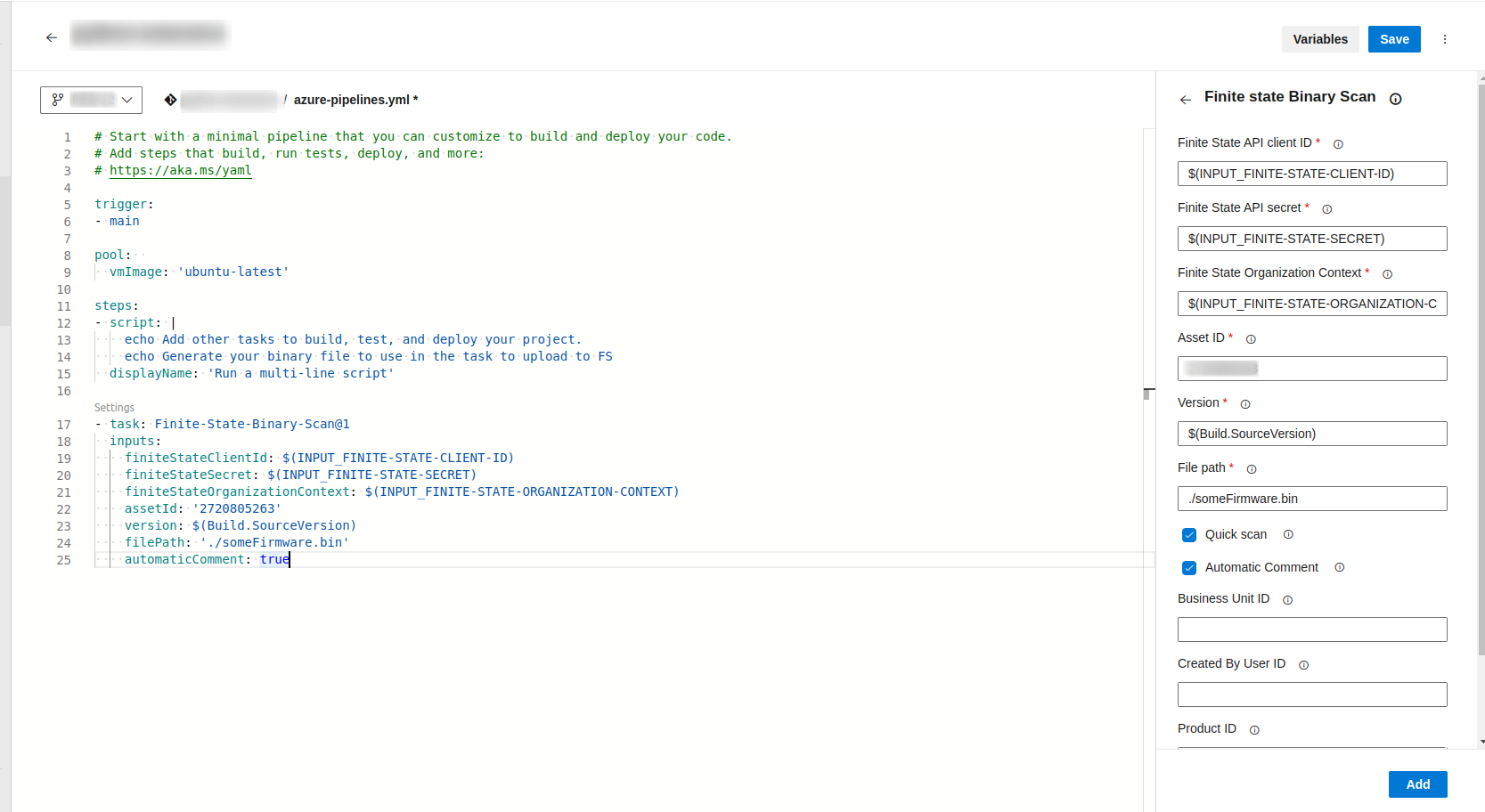Open the more options kebab menu
The height and width of the screenshot is (812, 1485).
coord(1445,39)
